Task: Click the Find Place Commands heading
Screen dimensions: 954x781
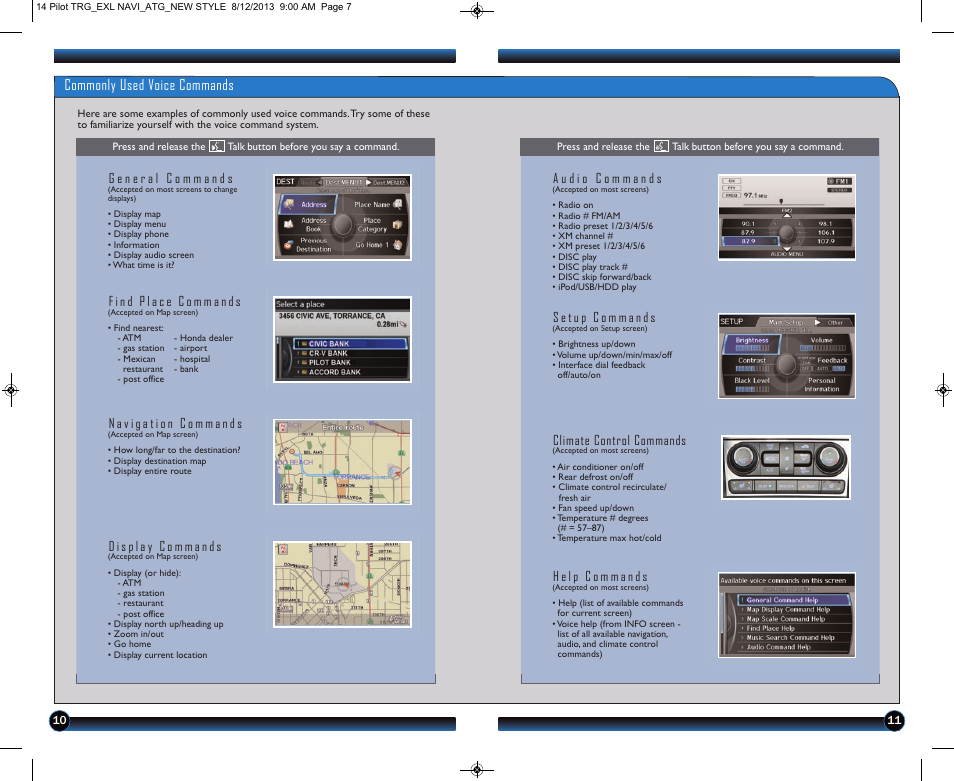Action: click(x=175, y=301)
